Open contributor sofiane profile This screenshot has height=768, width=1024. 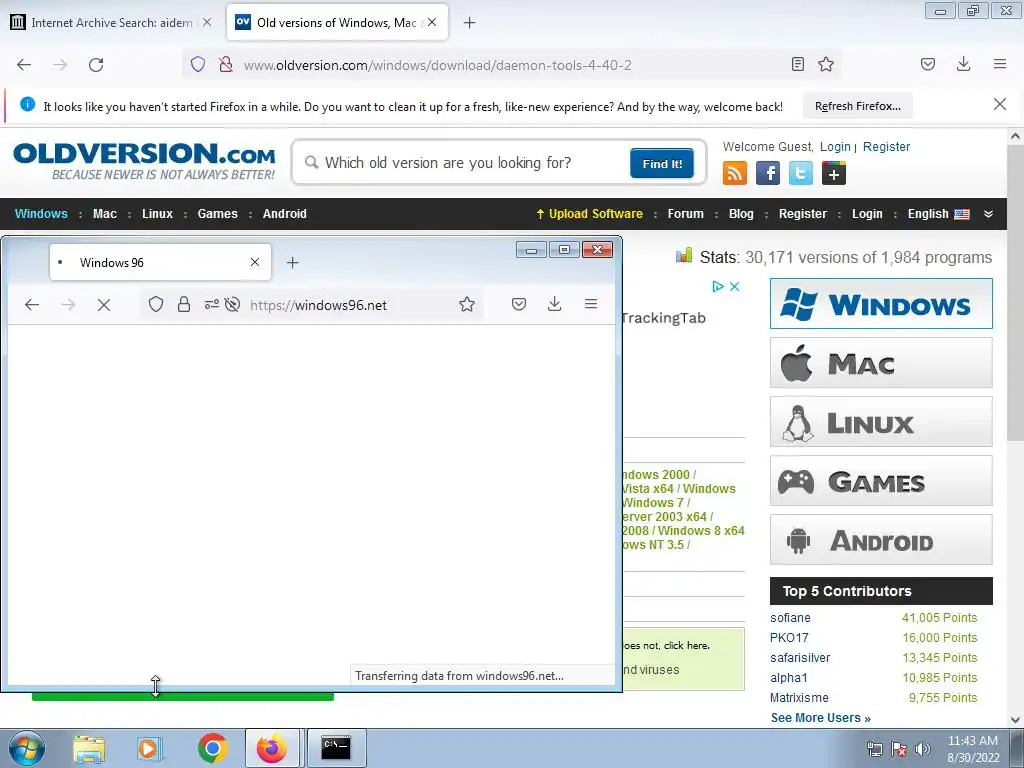coord(790,618)
